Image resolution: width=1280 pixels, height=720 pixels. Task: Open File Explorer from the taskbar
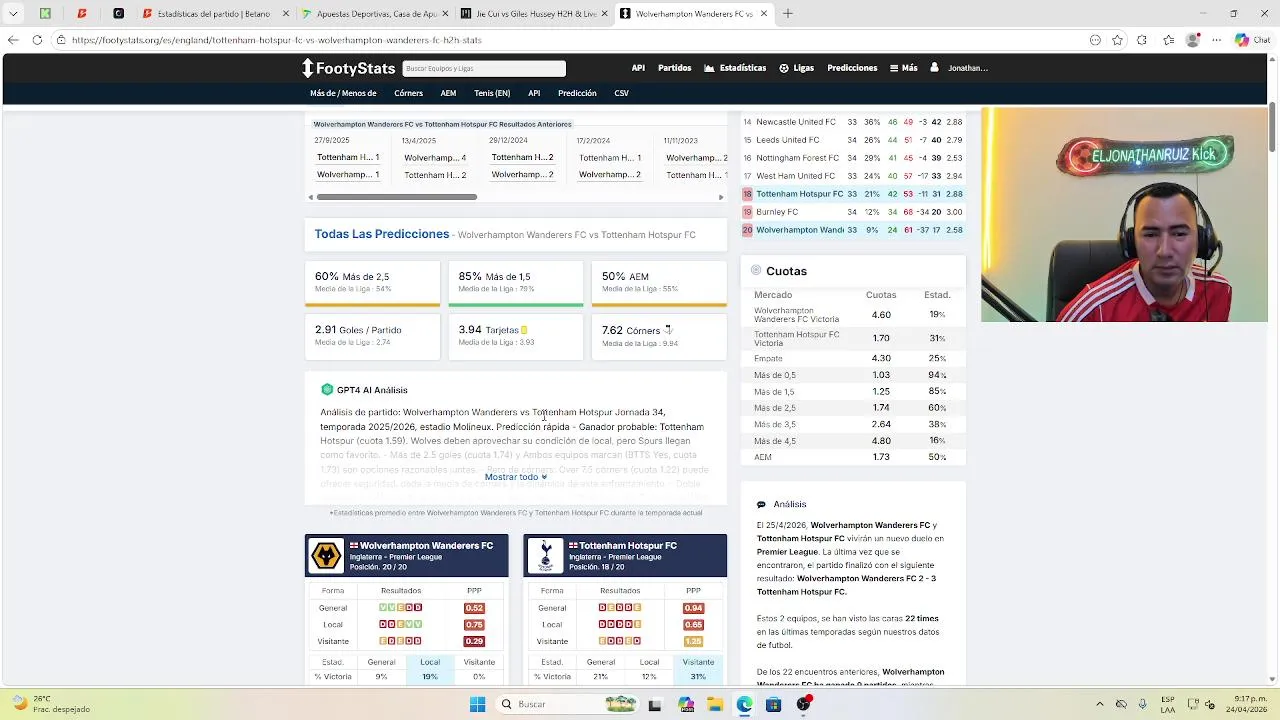click(715, 704)
